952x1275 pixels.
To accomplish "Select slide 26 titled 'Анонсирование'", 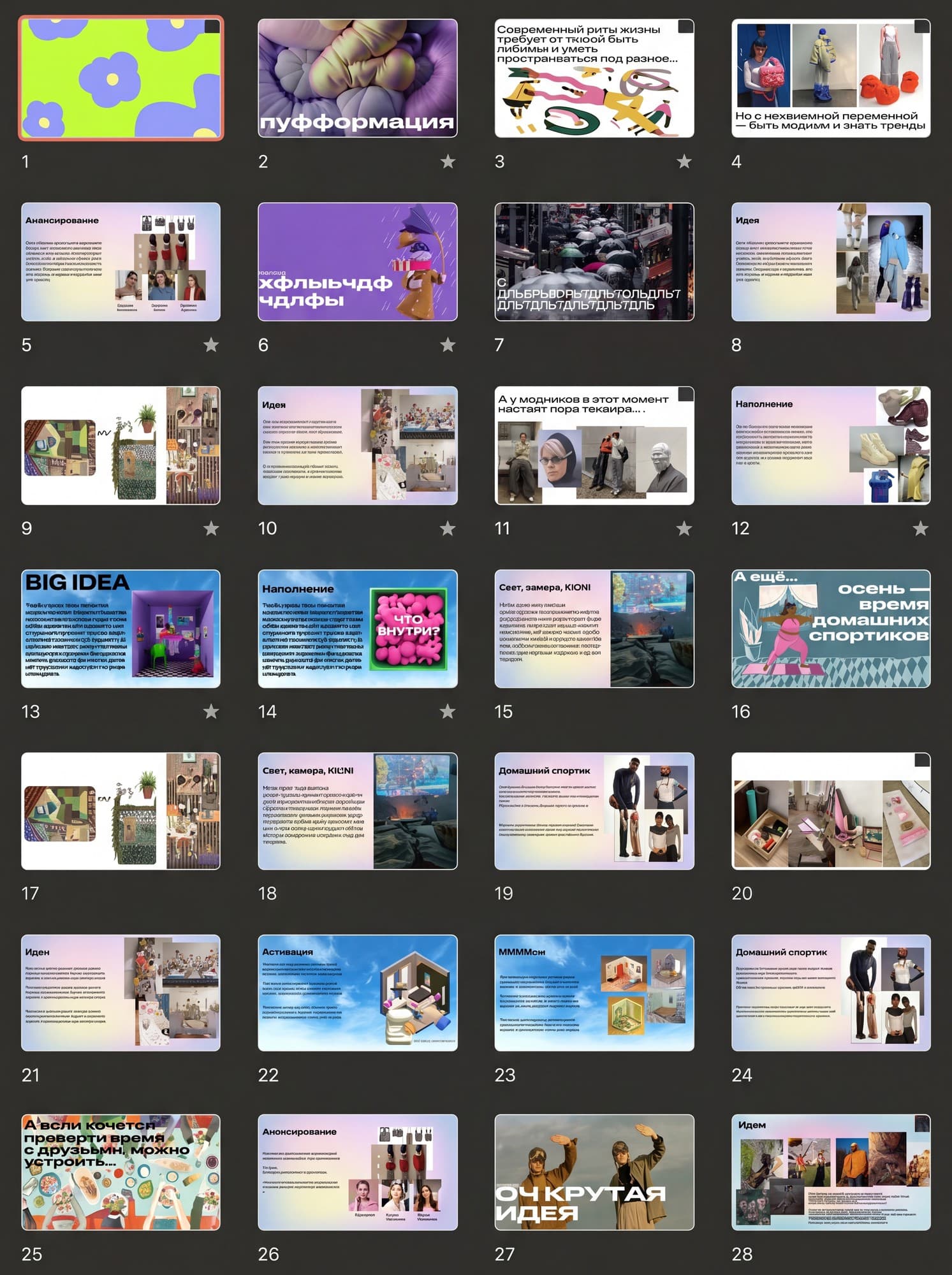I will click(358, 1172).
